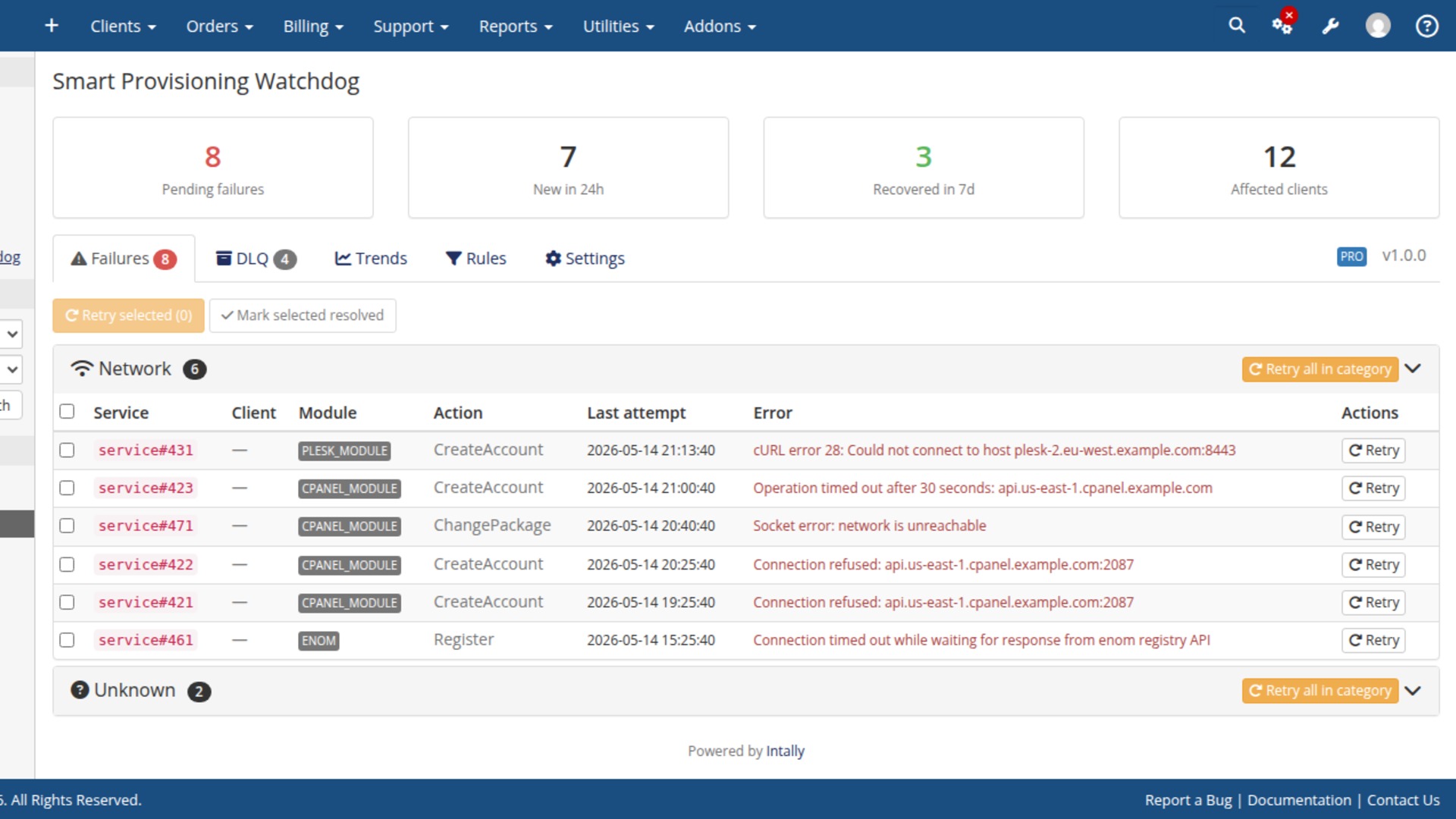The image size is (1456, 819).
Task: Click the red Failures count badge 8
Action: pyautogui.click(x=165, y=259)
